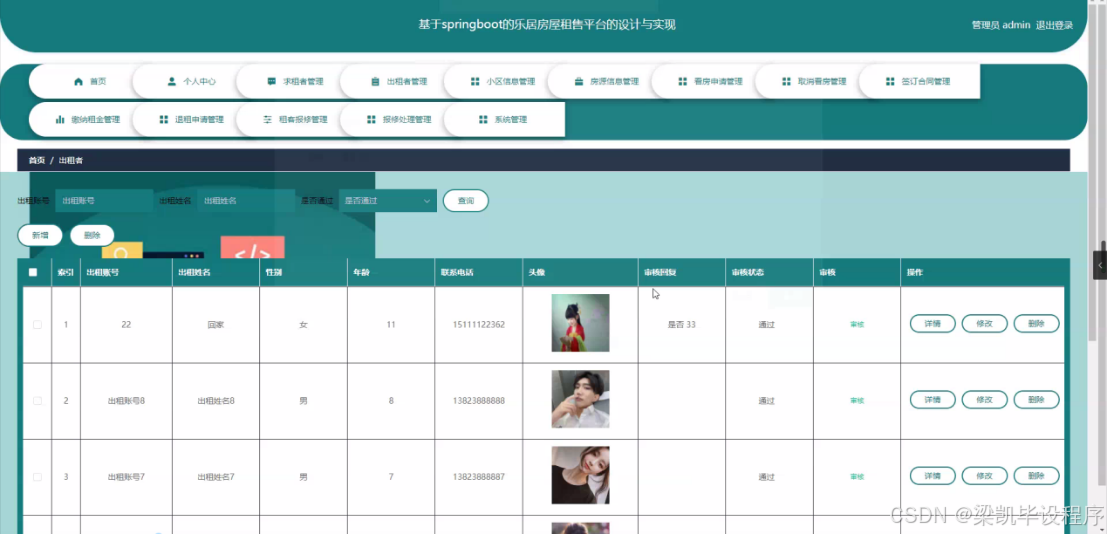Image resolution: width=1108 pixels, height=535 pixels.
Task: Click the 查询 search button
Action: pyautogui.click(x=466, y=201)
